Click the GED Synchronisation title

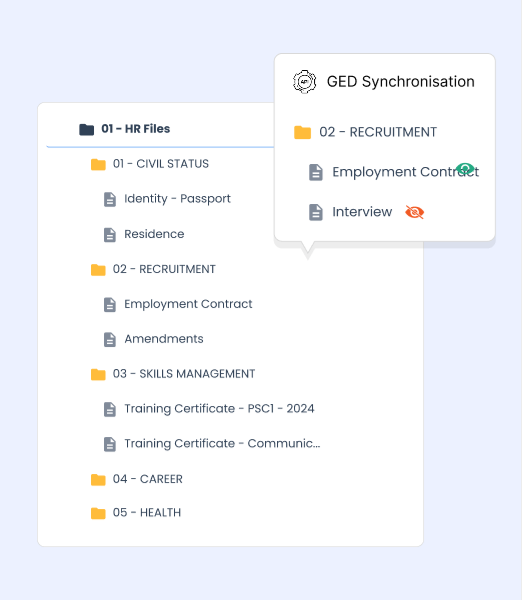[x=400, y=82]
